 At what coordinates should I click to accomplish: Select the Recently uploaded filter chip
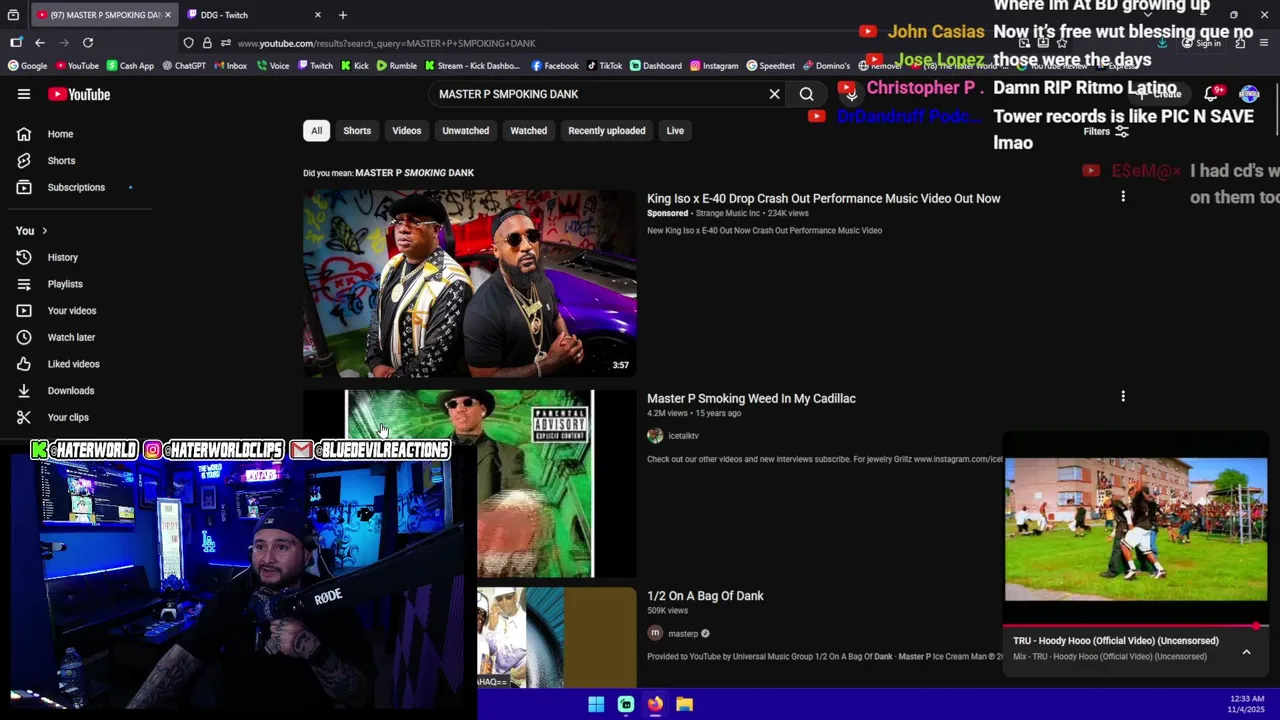coord(607,131)
